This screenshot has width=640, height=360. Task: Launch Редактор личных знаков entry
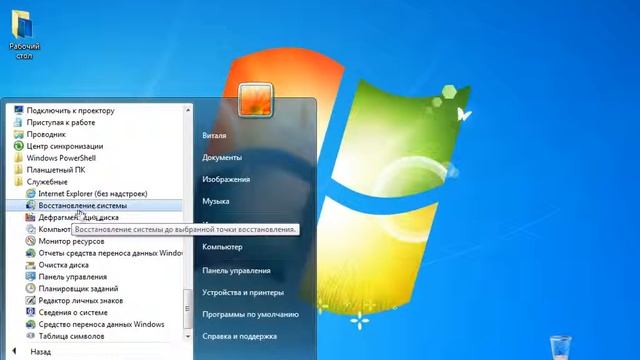click(x=81, y=300)
